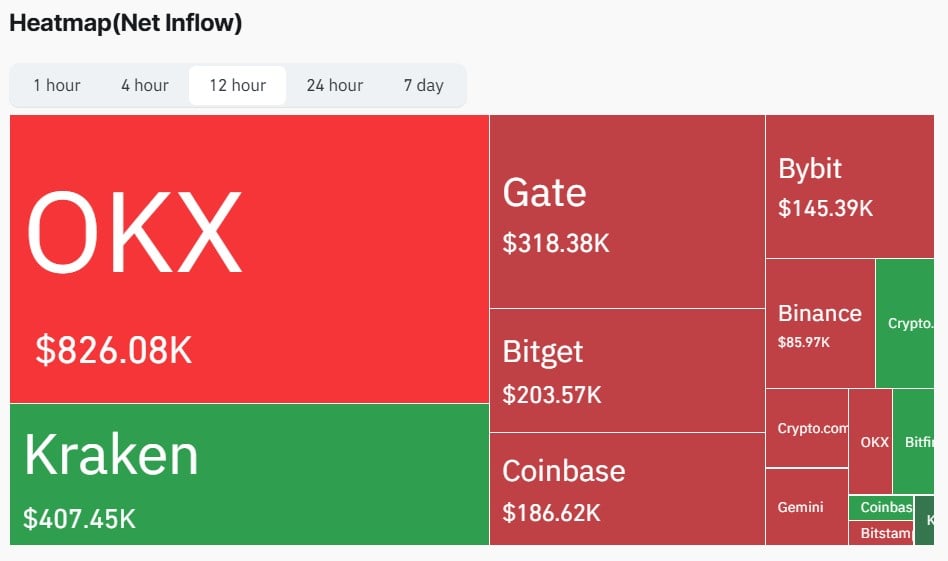948x561 pixels.
Task: Click the green Crypto. tile beside Binance
Action: pyautogui.click(x=909, y=323)
